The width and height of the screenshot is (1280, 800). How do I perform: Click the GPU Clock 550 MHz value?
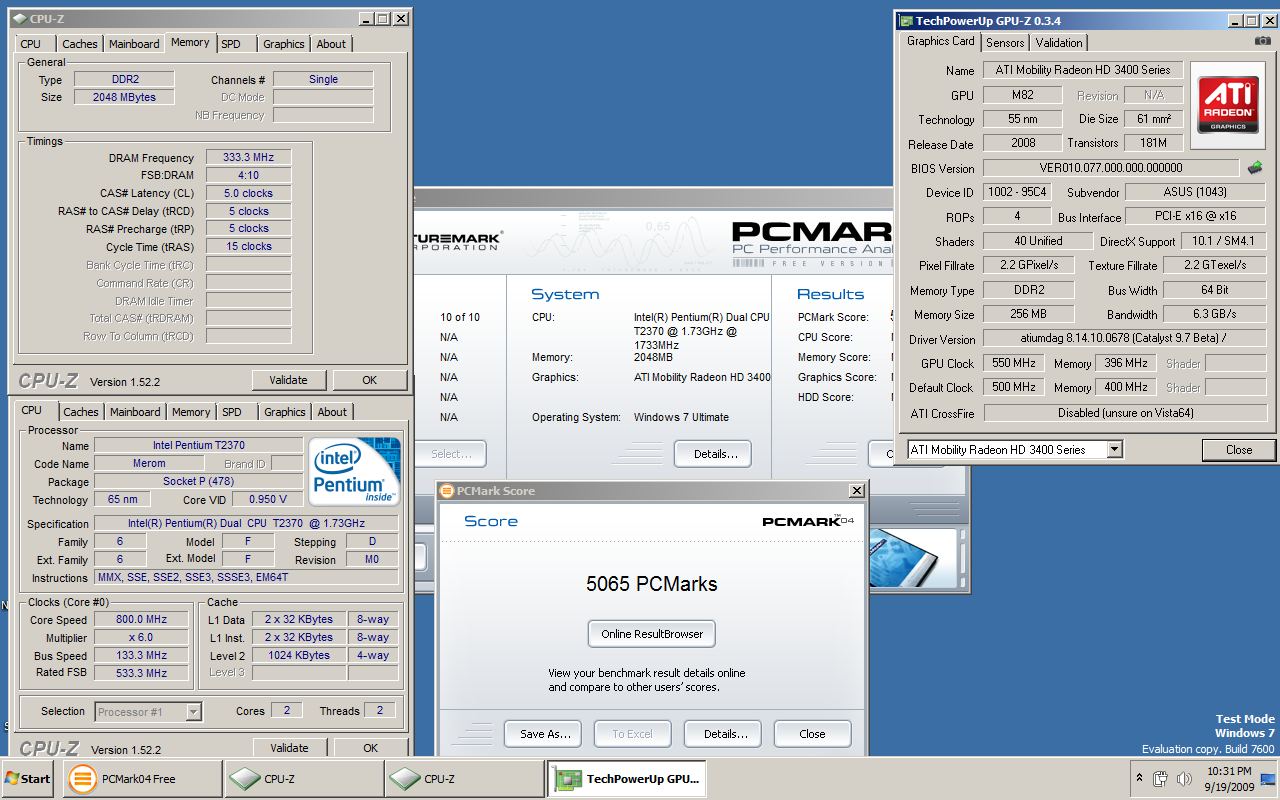point(1014,363)
